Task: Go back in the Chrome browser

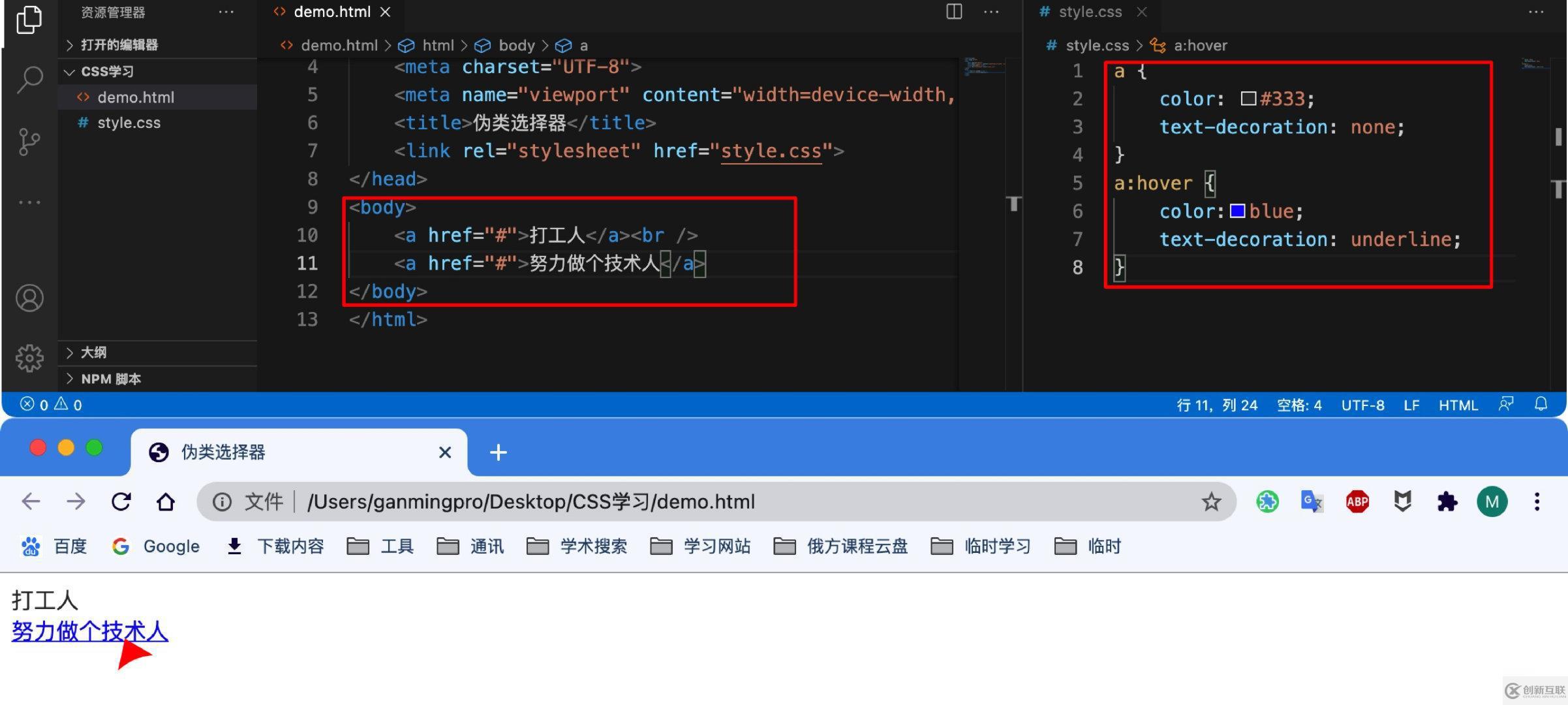Action: pyautogui.click(x=31, y=501)
